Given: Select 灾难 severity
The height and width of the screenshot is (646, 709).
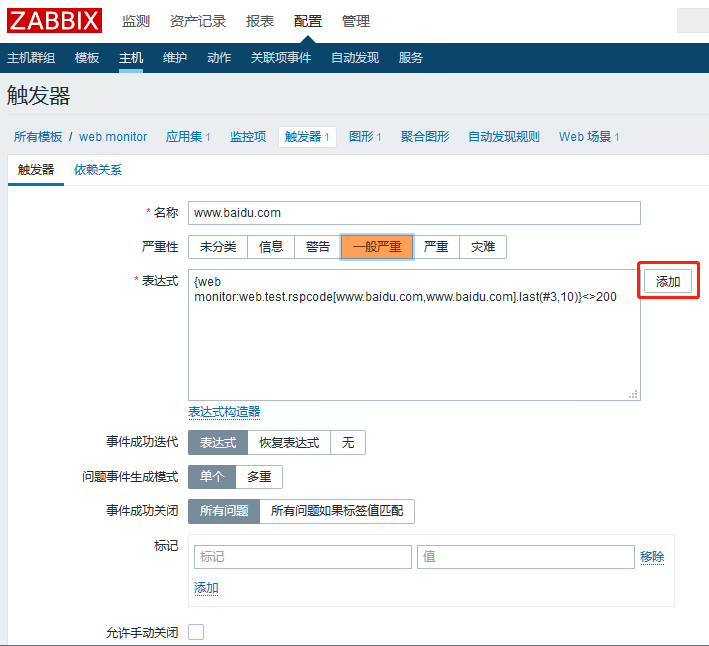Looking at the screenshot, I should click(483, 247).
